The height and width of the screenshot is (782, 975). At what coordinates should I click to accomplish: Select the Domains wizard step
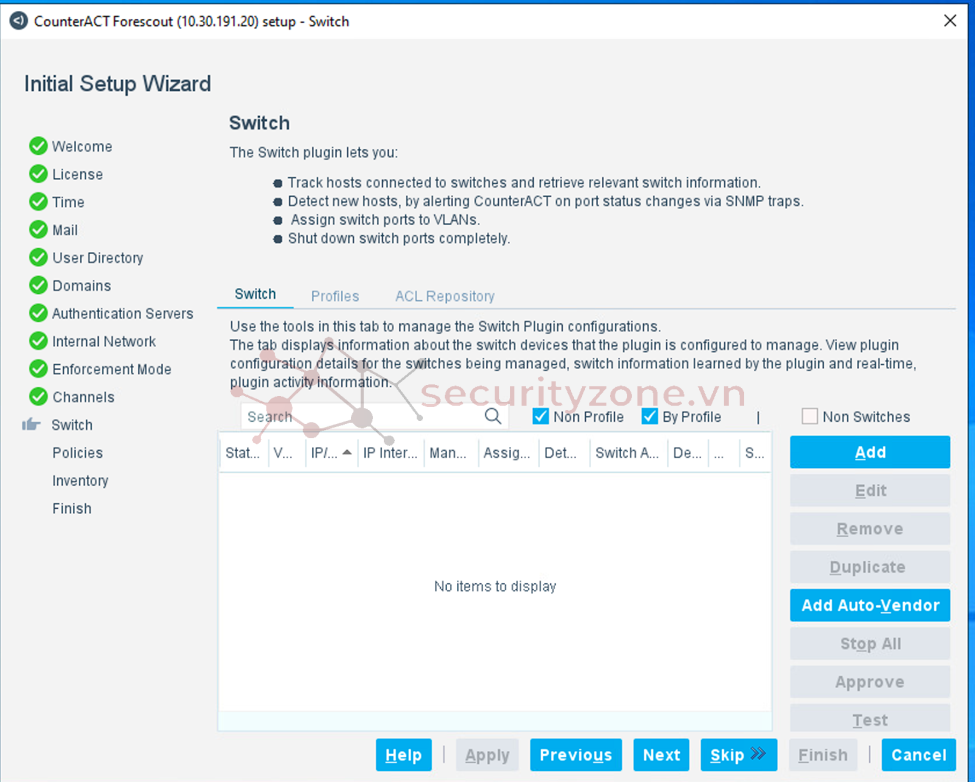point(81,286)
